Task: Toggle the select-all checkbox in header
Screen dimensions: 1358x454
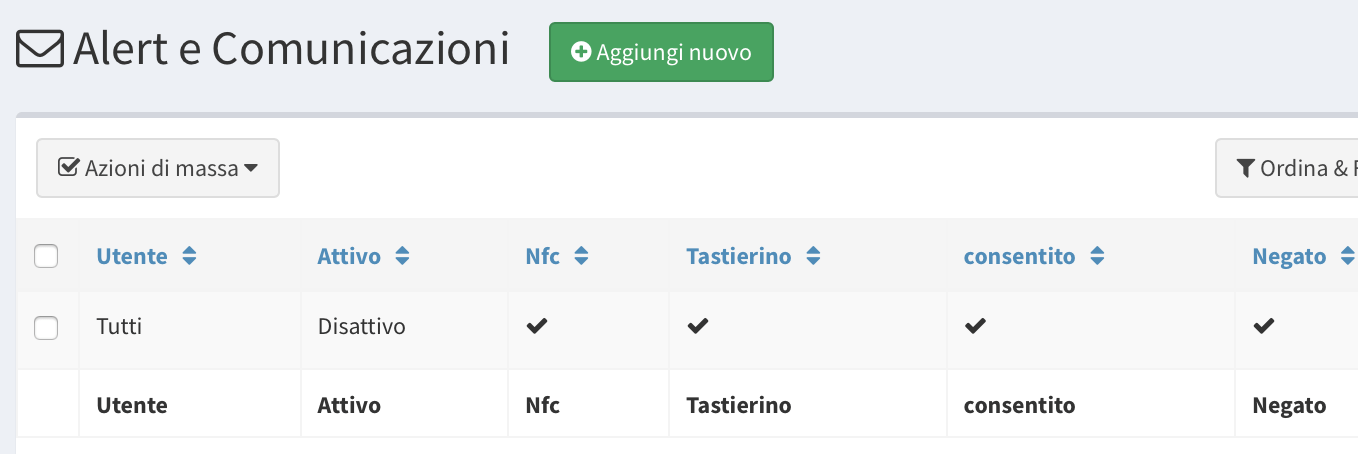Action: [46, 257]
